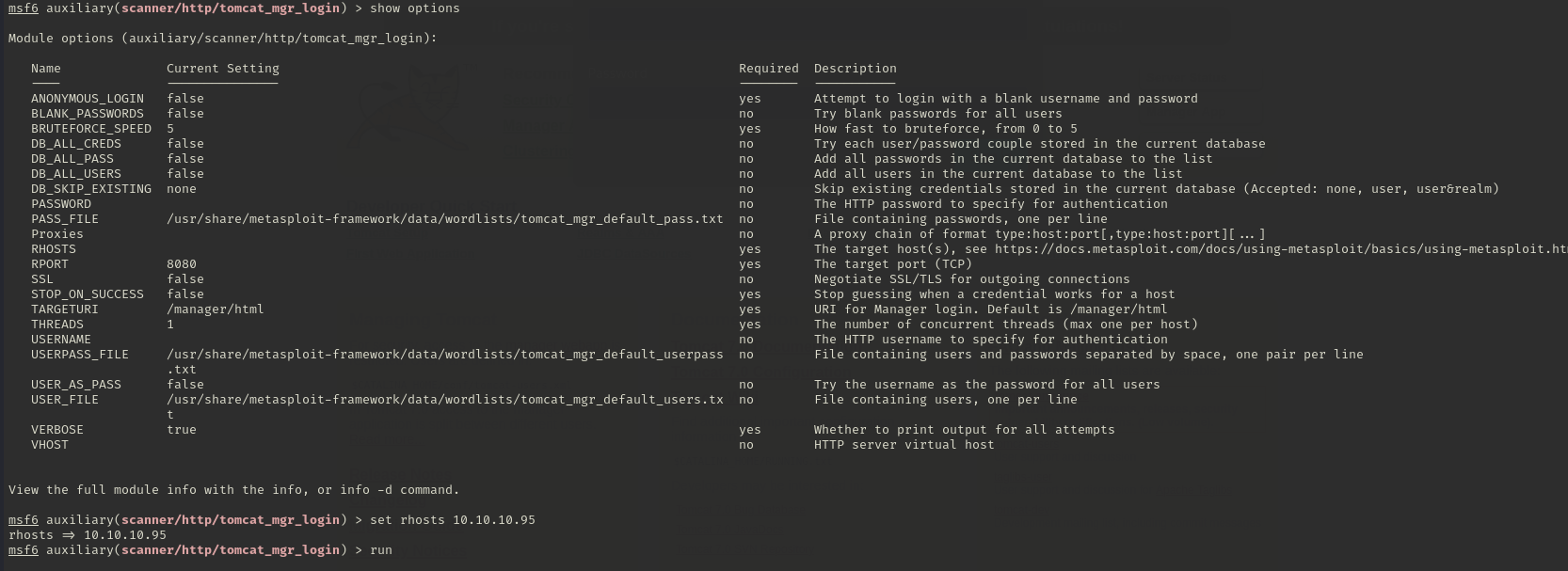The height and width of the screenshot is (571, 1568).
Task: Click the RPORT value 8080
Action: coord(182,264)
